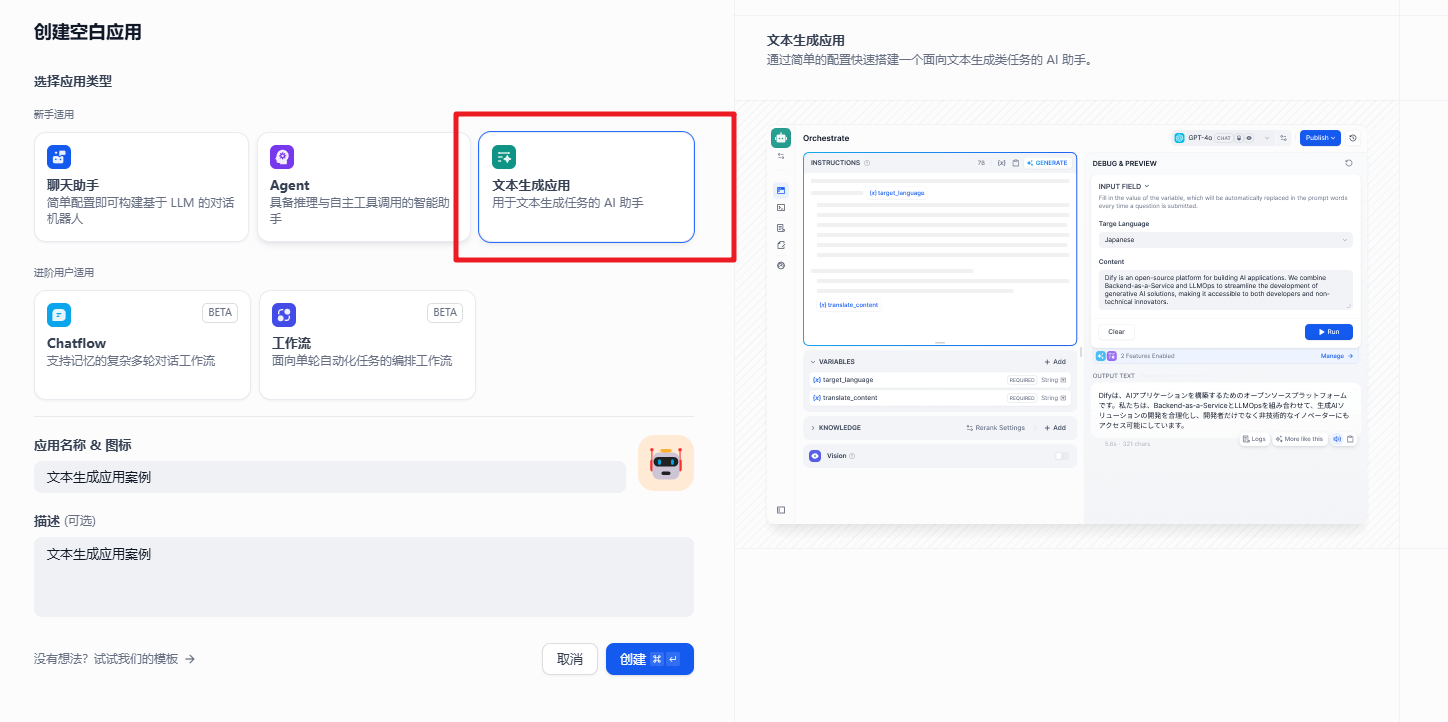Toggle the Vision switch
Viewport: 1448px width, 722px height.
tap(1061, 456)
